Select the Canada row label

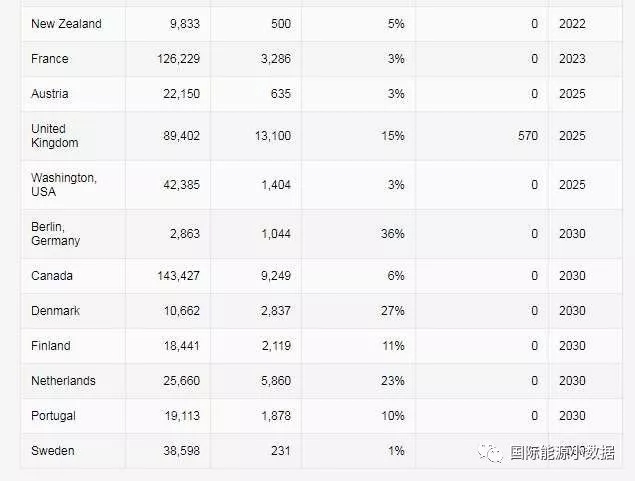[52, 276]
